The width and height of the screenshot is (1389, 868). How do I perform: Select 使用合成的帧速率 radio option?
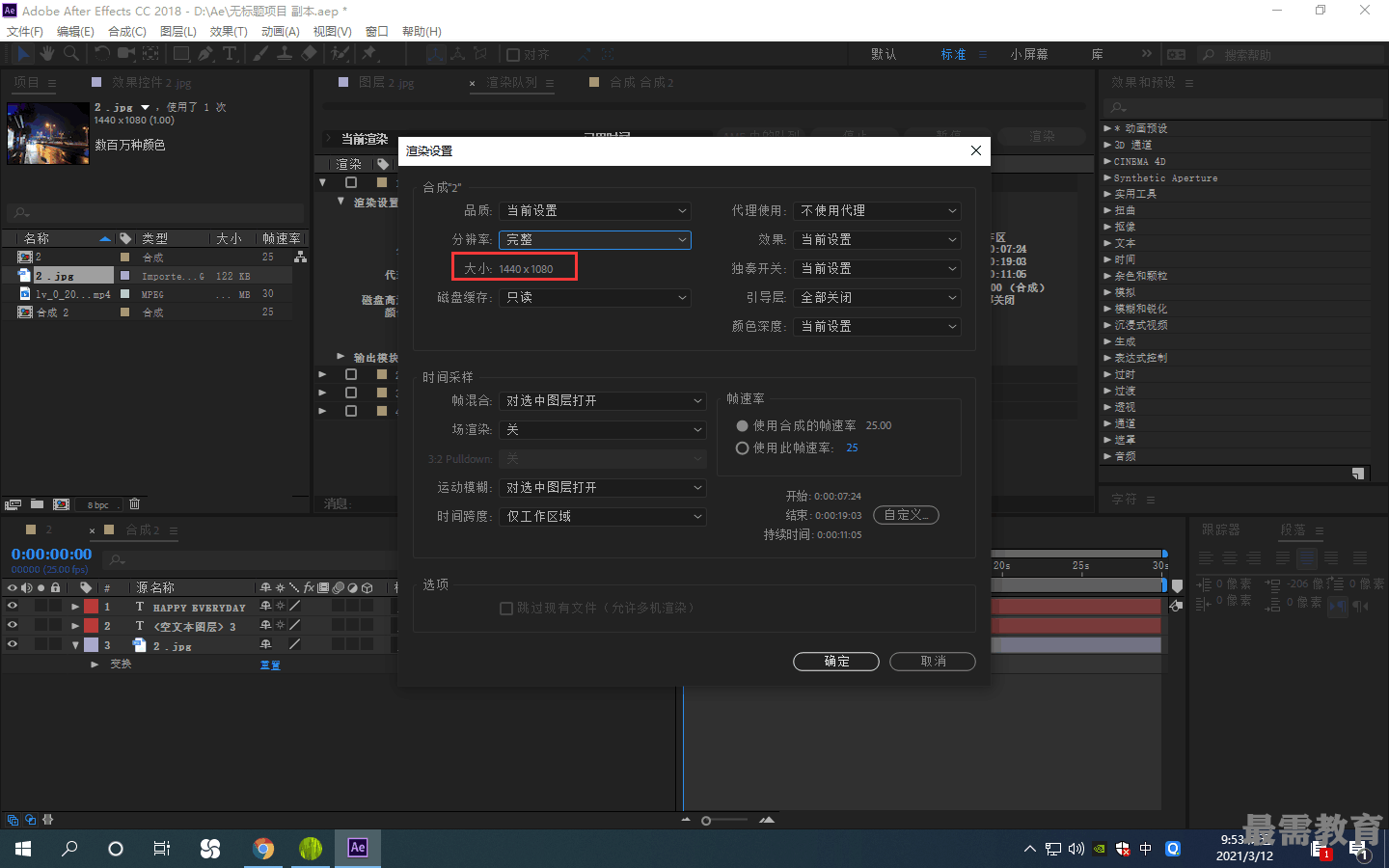[742, 425]
